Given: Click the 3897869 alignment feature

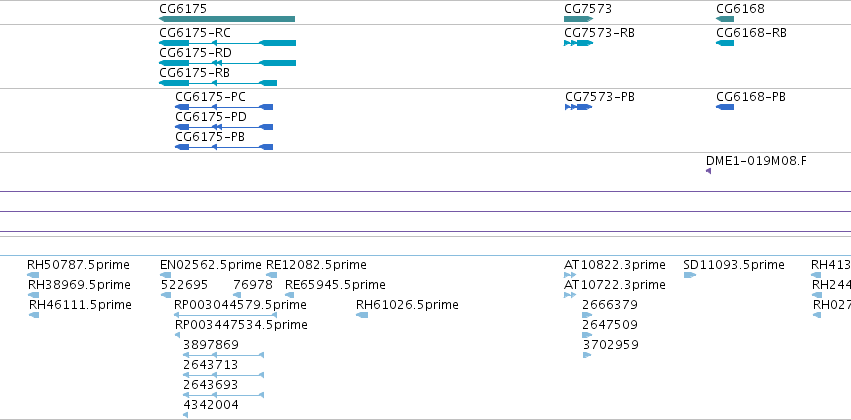Looking at the screenshot, I should (x=224, y=355).
